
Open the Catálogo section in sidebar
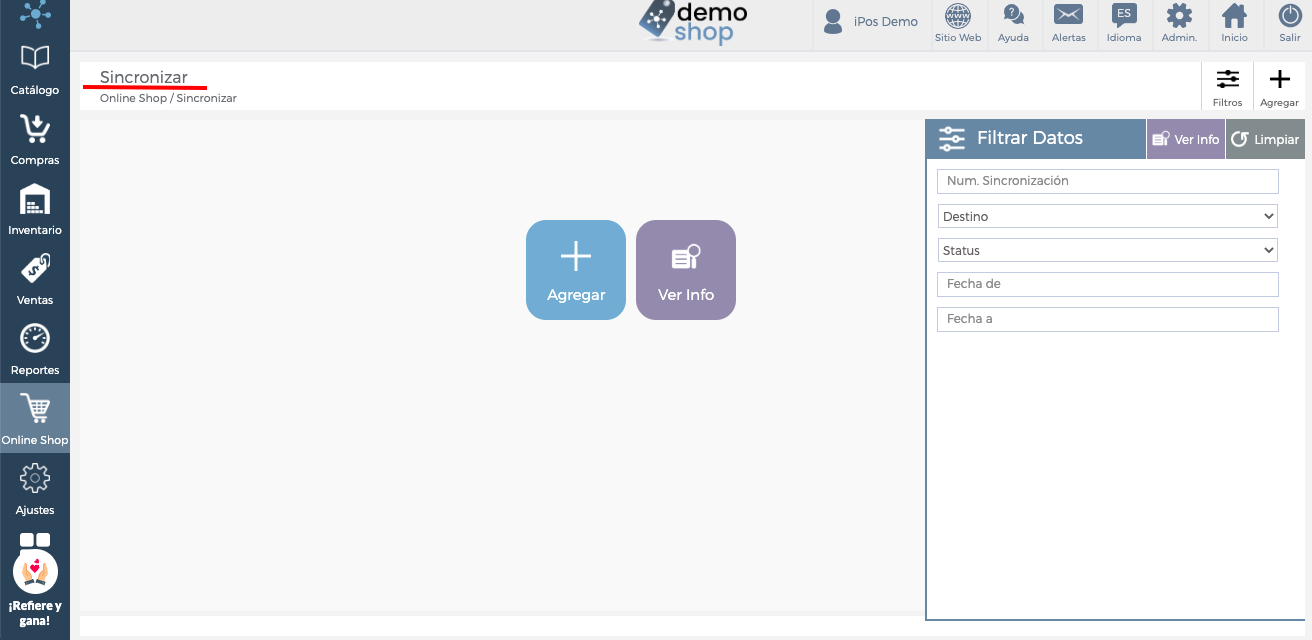(35, 68)
